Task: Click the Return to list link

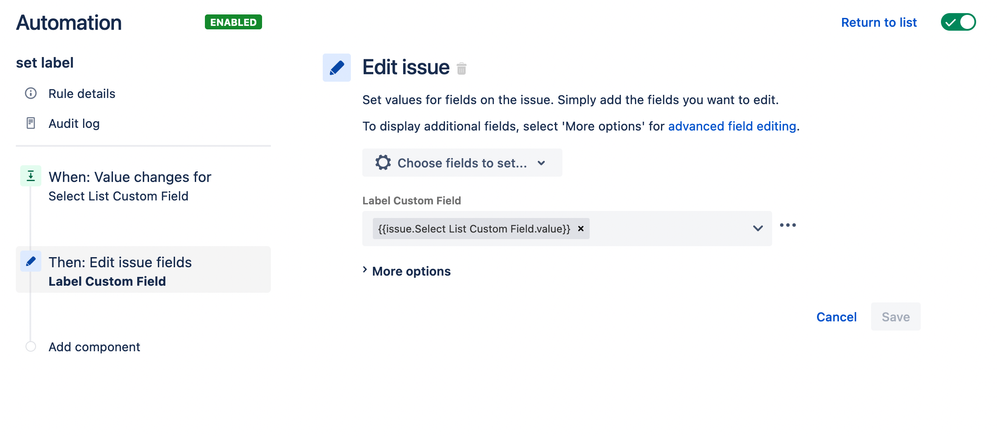Action: pyautogui.click(x=879, y=22)
